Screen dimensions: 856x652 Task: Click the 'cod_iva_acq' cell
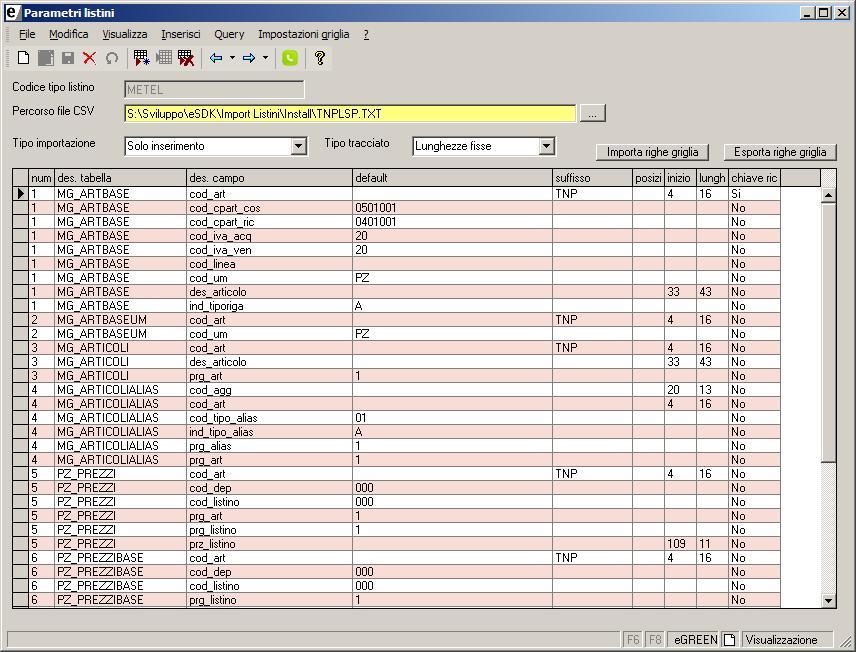[269, 236]
